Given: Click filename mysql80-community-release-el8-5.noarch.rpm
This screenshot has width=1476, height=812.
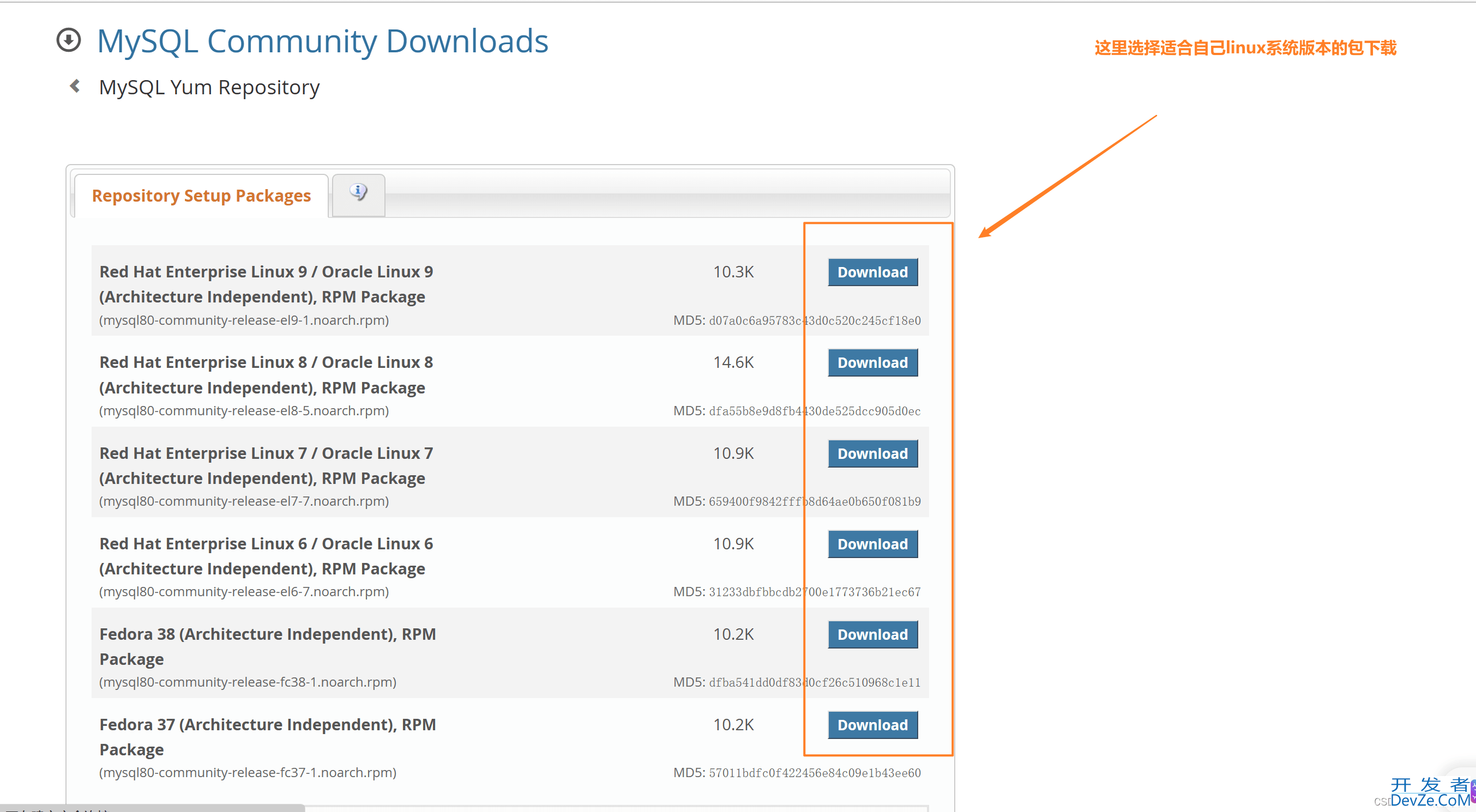Looking at the screenshot, I should 244,410.
